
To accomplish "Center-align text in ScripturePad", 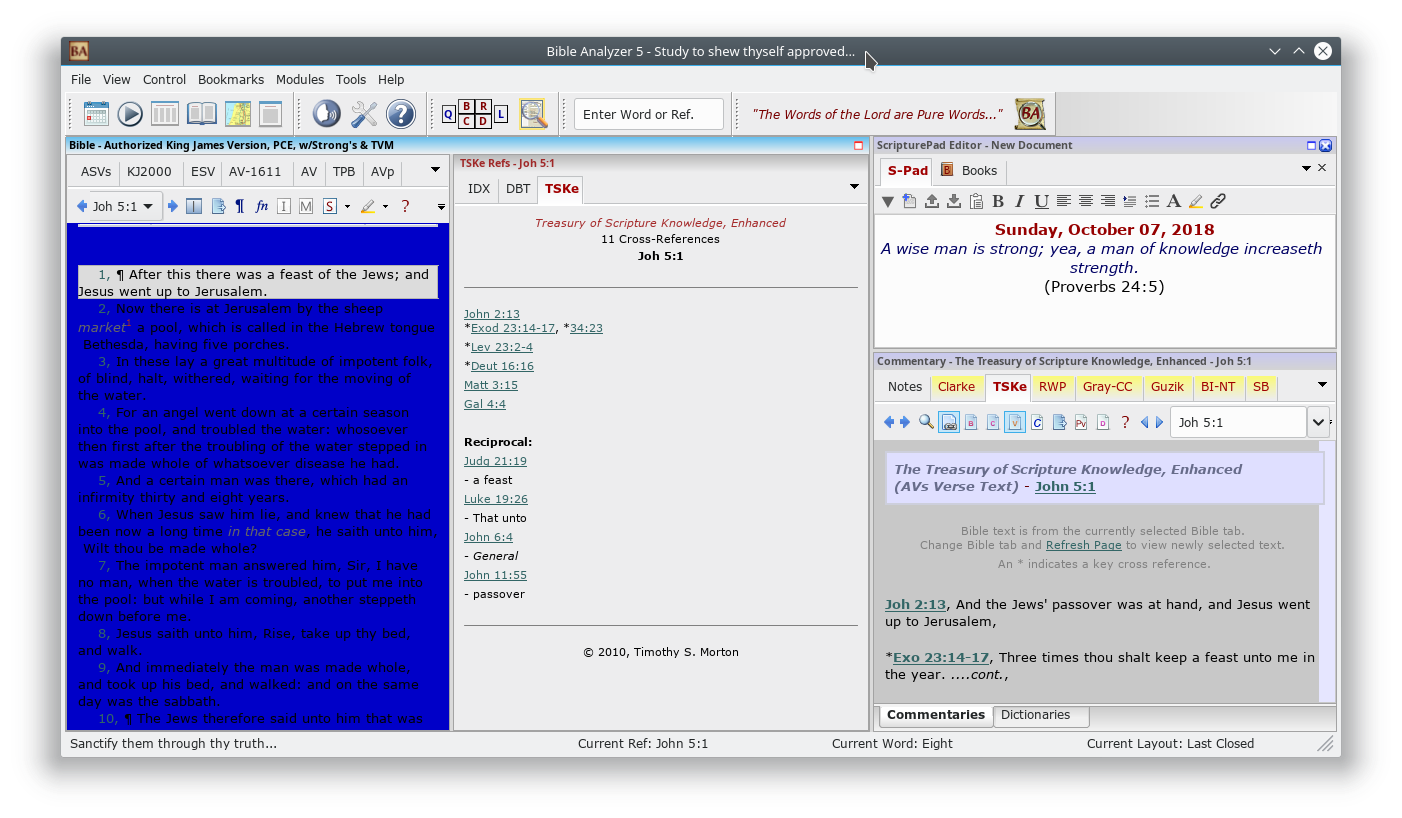I will tap(1086, 201).
